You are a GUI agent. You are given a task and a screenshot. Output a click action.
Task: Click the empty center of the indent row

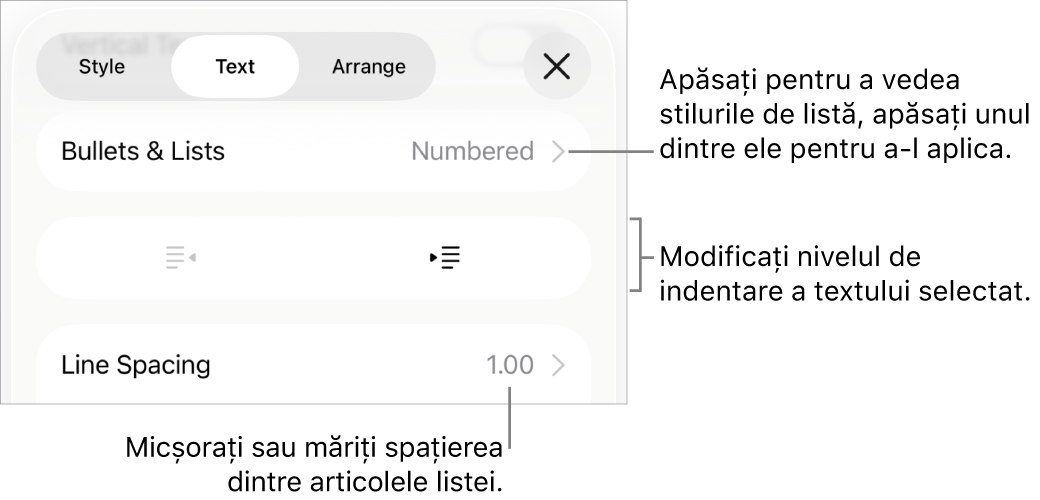point(313,258)
